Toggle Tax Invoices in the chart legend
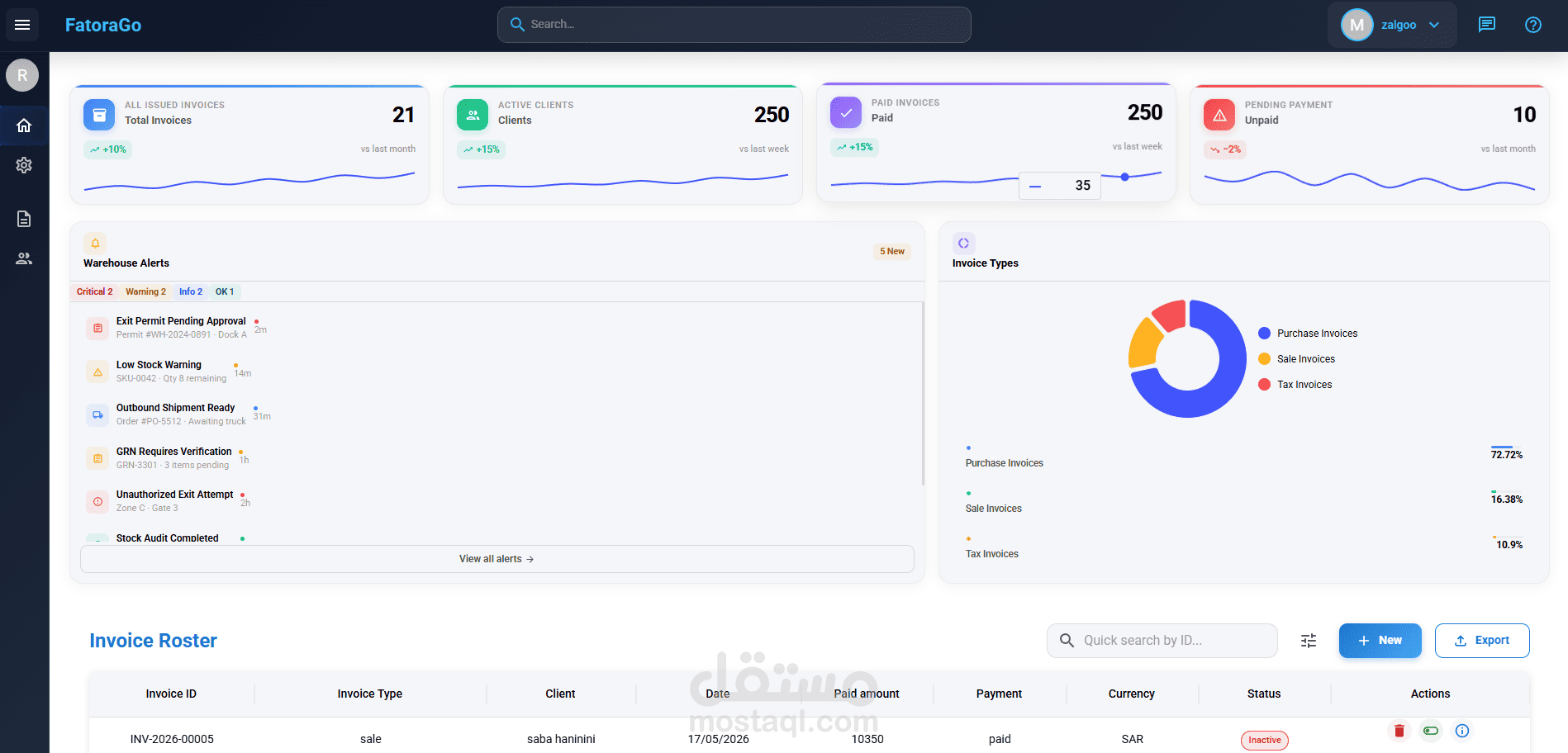Image resolution: width=1568 pixels, height=753 pixels. click(1295, 385)
